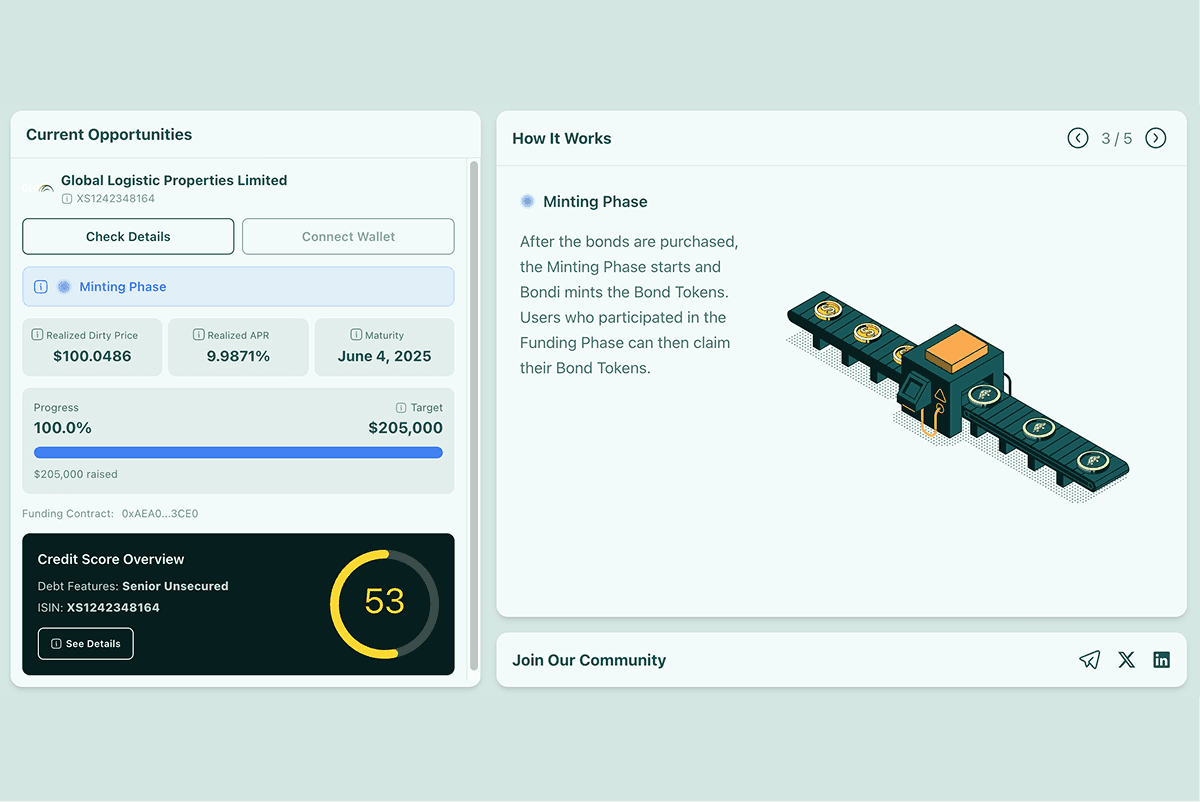
Task: Click the $205,000 target amount
Action: [405, 428]
